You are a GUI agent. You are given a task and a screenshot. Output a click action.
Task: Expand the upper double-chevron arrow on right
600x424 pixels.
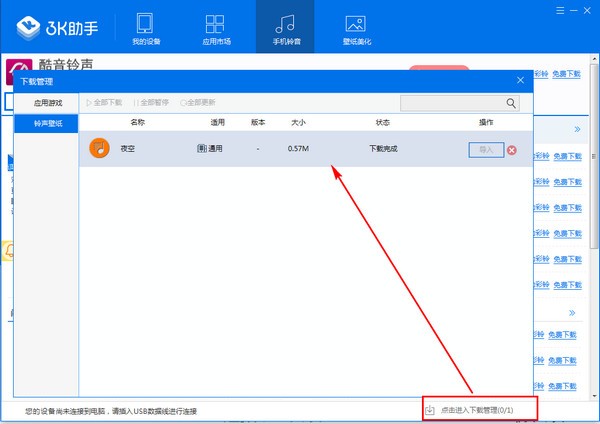coord(577,129)
